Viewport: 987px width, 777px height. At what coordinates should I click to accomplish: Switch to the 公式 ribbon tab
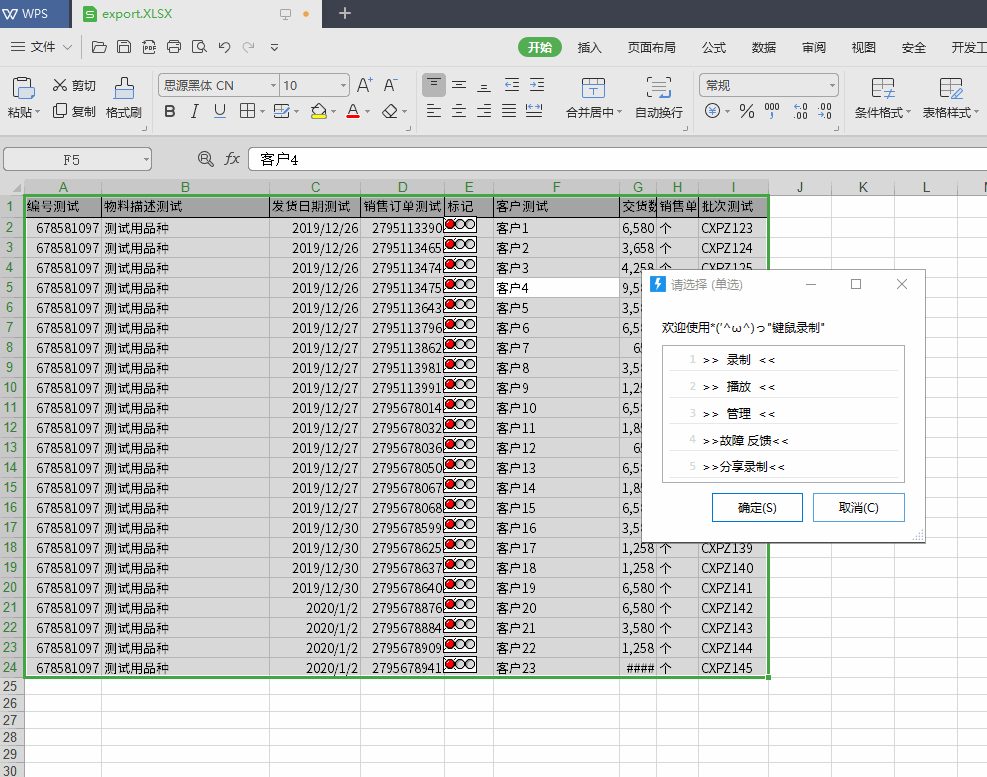click(x=714, y=47)
